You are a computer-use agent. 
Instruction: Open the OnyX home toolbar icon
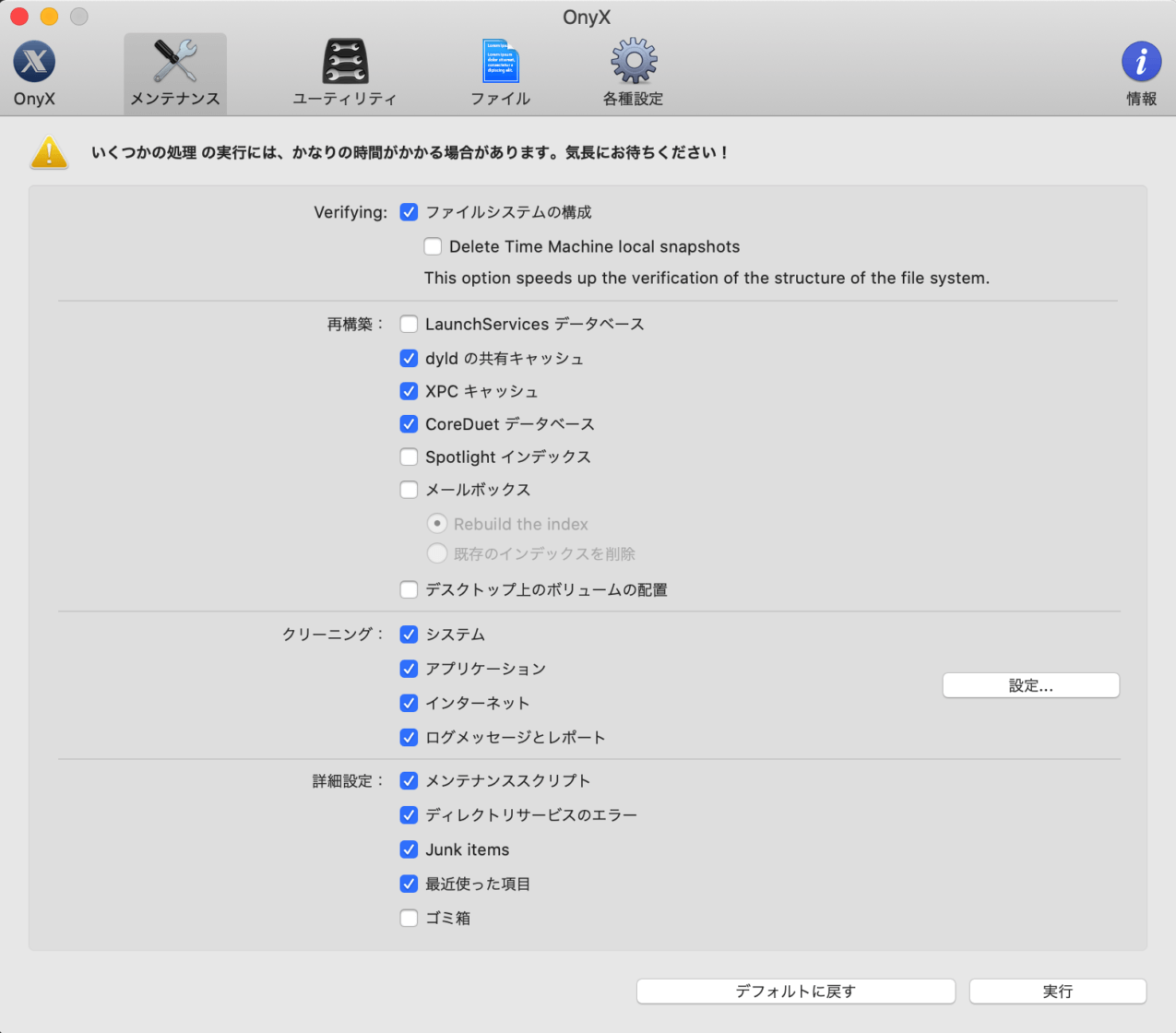[x=34, y=63]
